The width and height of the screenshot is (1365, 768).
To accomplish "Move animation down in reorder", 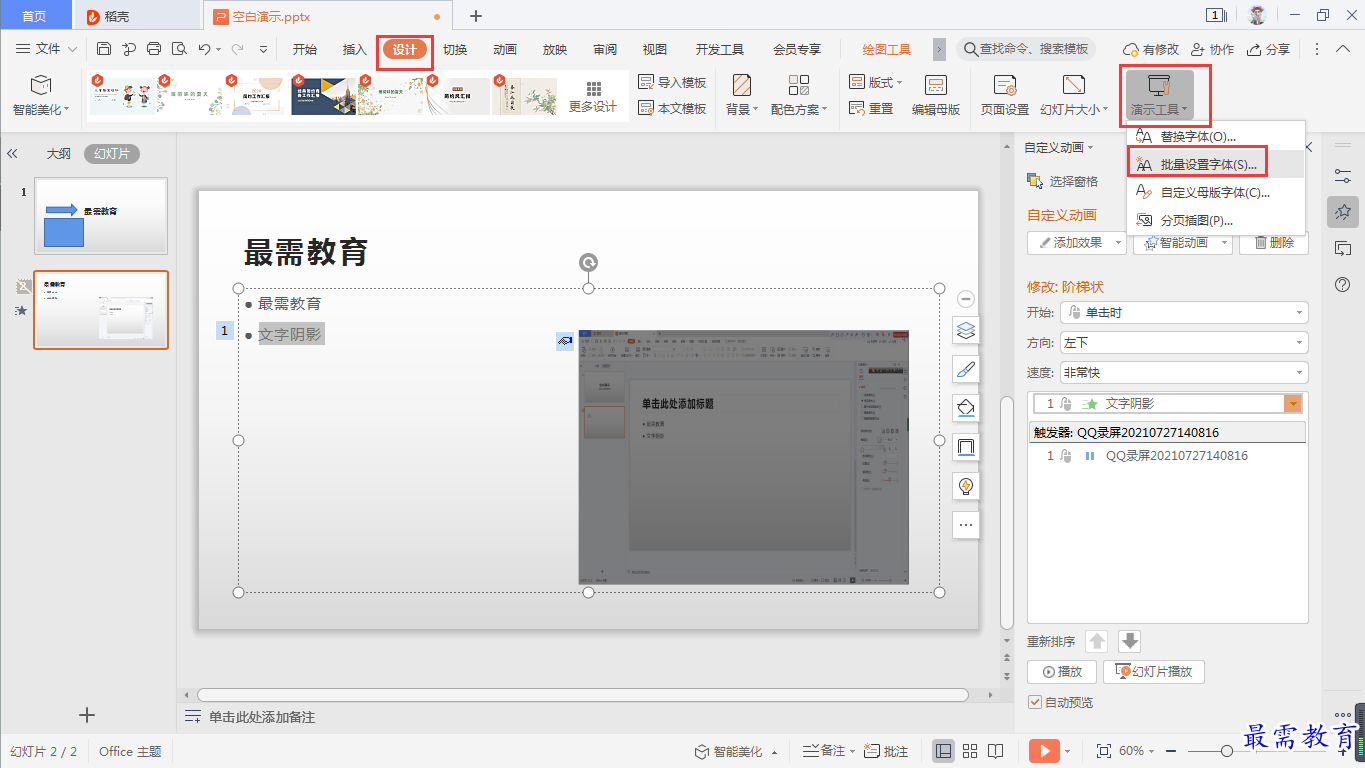I will (1130, 642).
